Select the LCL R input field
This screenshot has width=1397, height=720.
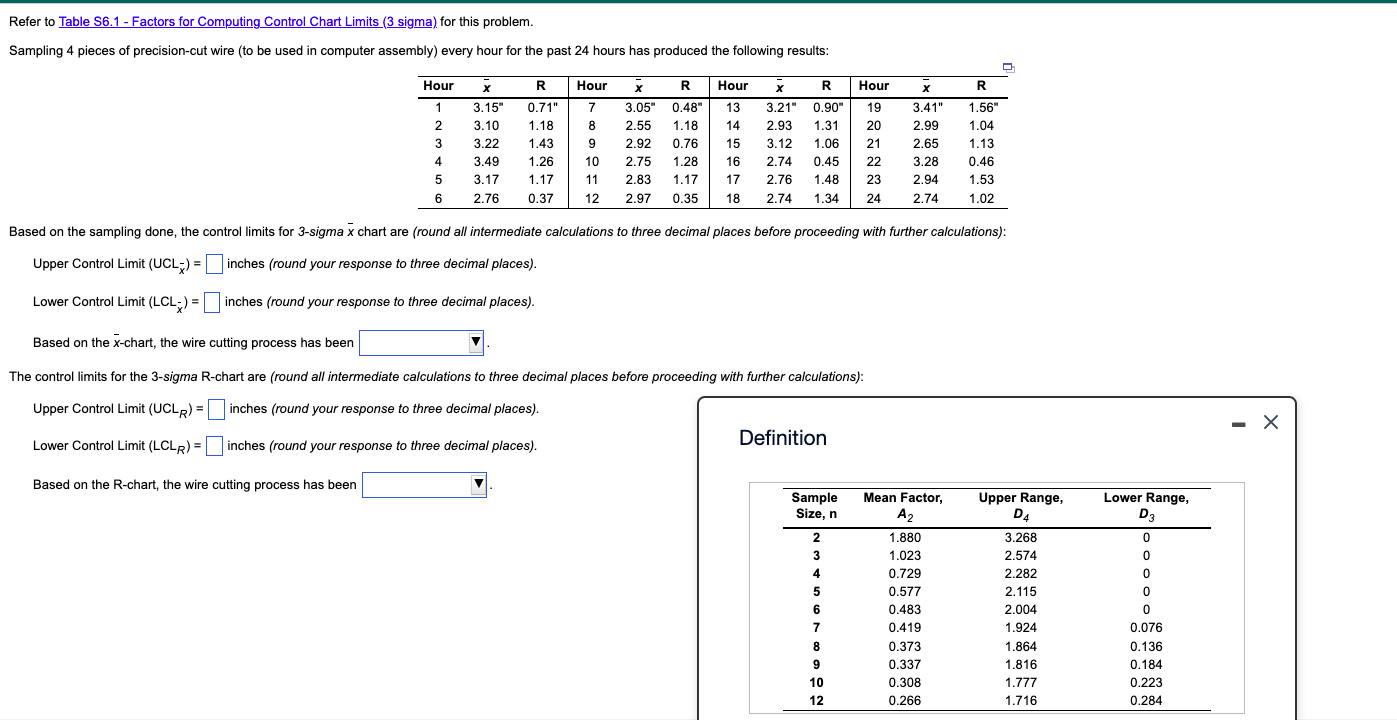[x=214, y=445]
